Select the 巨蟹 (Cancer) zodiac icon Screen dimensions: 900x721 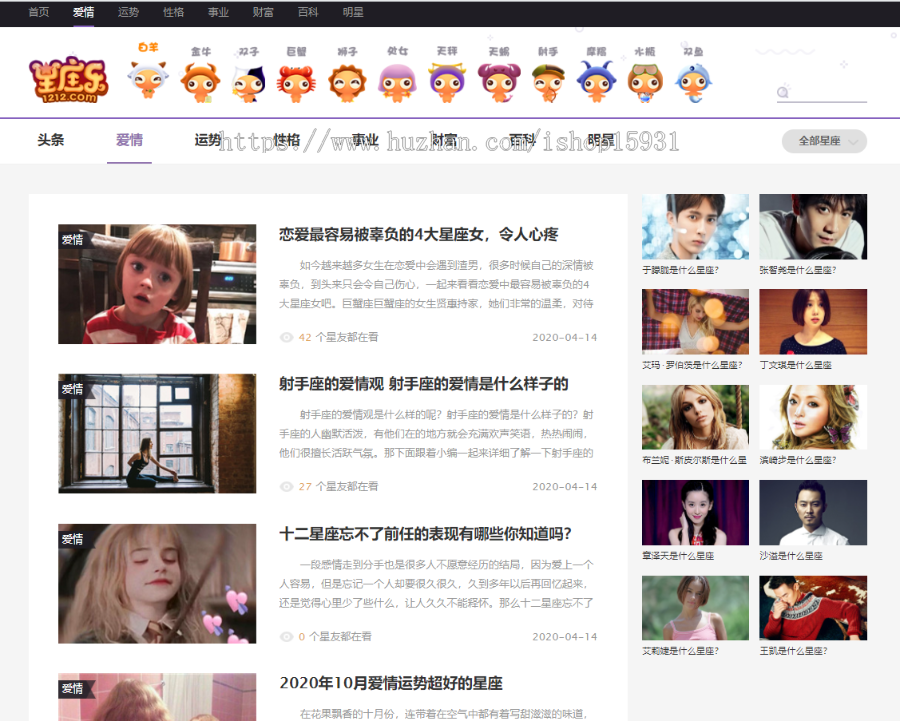(296, 75)
